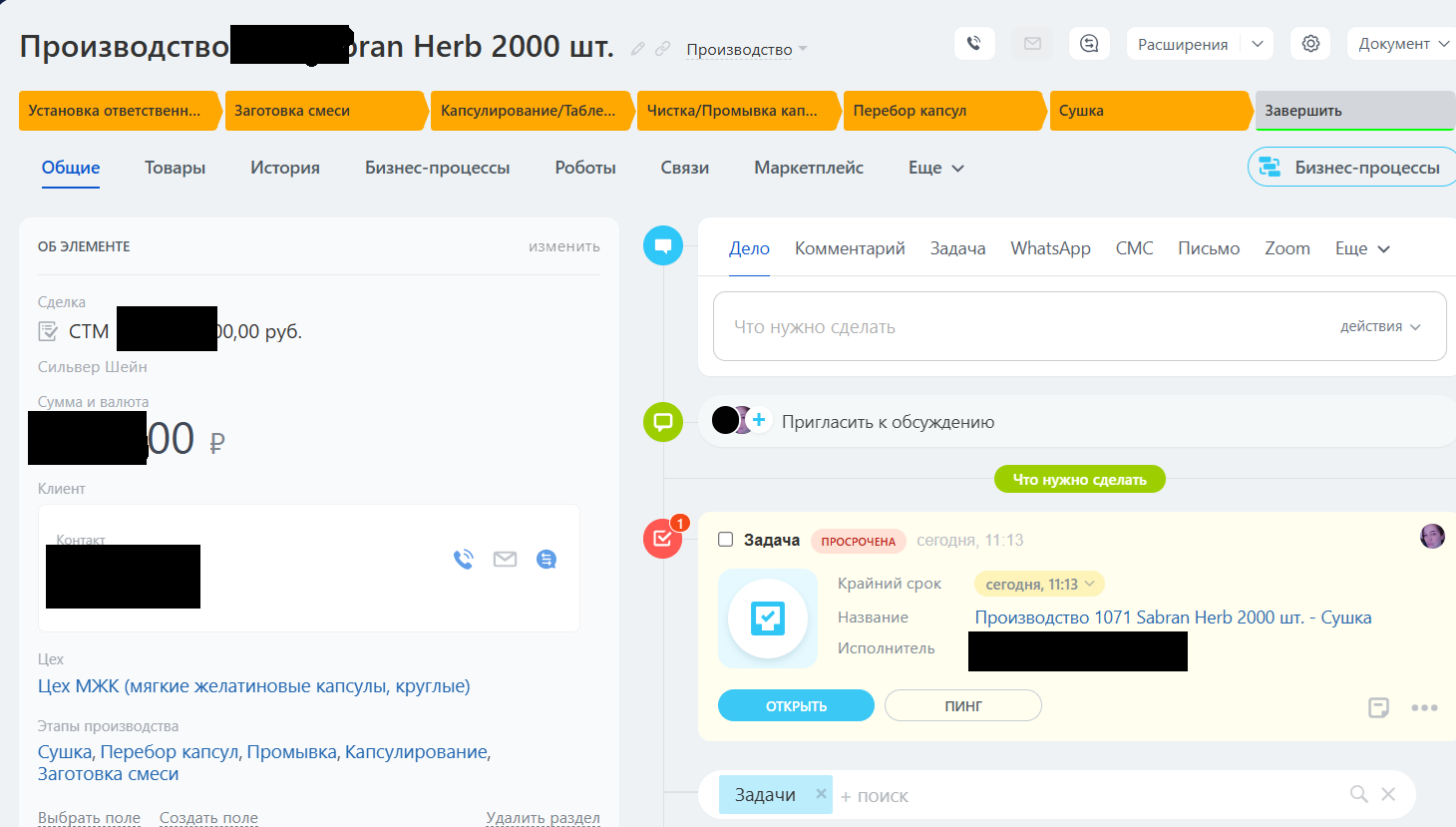Mark the overdue task checkbox complete
This screenshot has height=827, width=1456.
pos(726,540)
